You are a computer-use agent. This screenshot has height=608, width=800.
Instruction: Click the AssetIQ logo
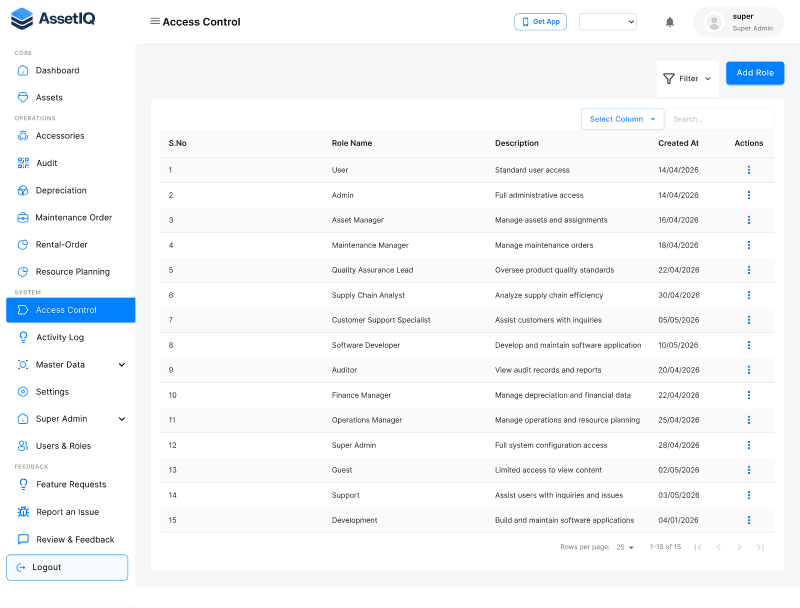click(x=53, y=18)
